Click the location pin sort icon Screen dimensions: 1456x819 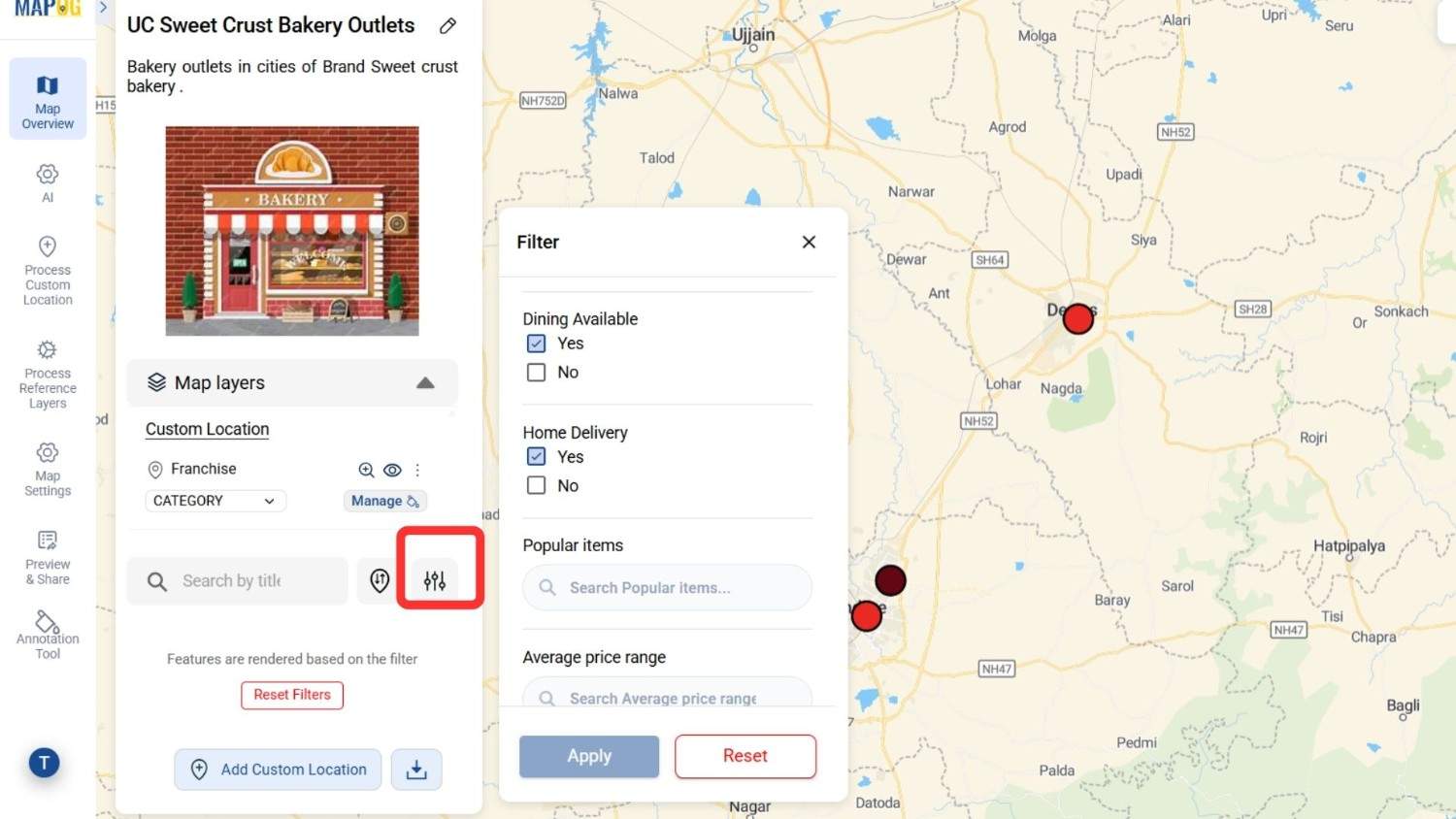pyautogui.click(x=380, y=580)
